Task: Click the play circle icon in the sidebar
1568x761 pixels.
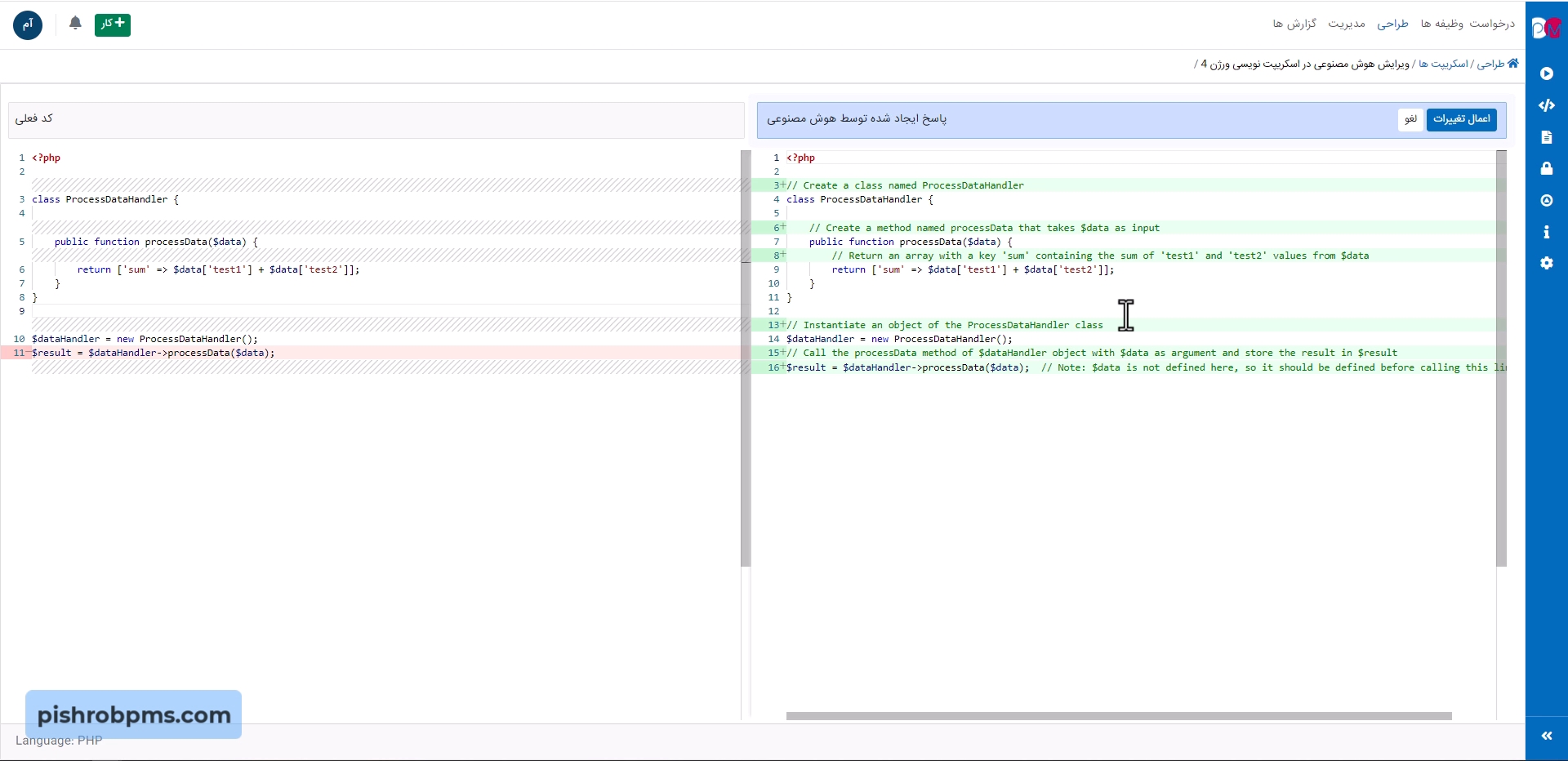Action: (x=1546, y=73)
